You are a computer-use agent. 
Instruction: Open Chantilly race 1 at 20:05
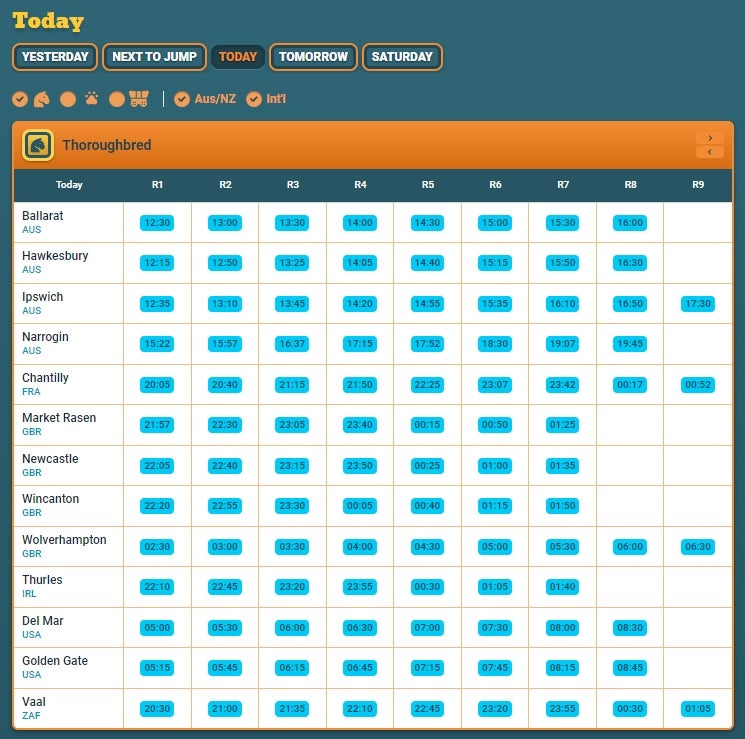click(x=157, y=384)
